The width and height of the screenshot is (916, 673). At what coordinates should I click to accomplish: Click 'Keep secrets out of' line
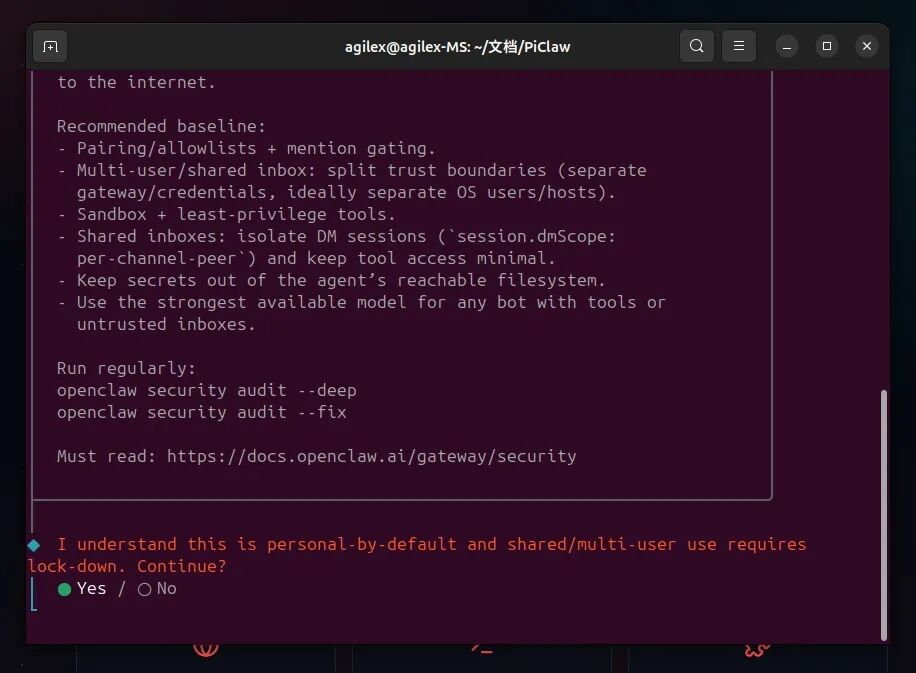[x=331, y=280]
